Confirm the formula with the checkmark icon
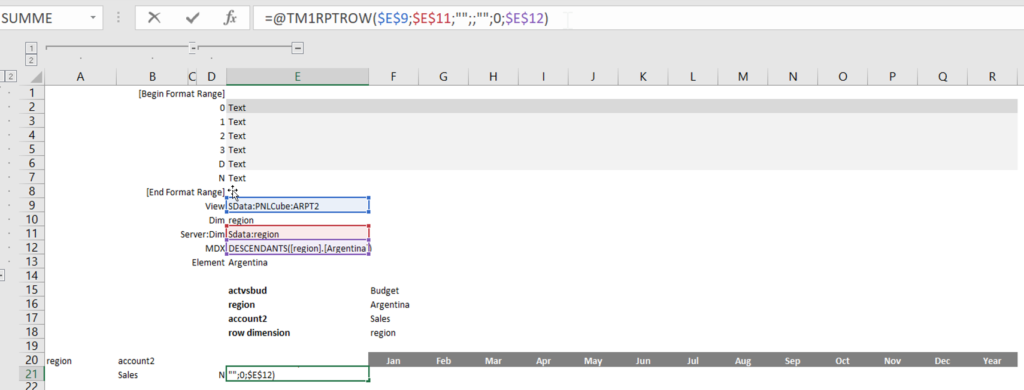 point(192,18)
